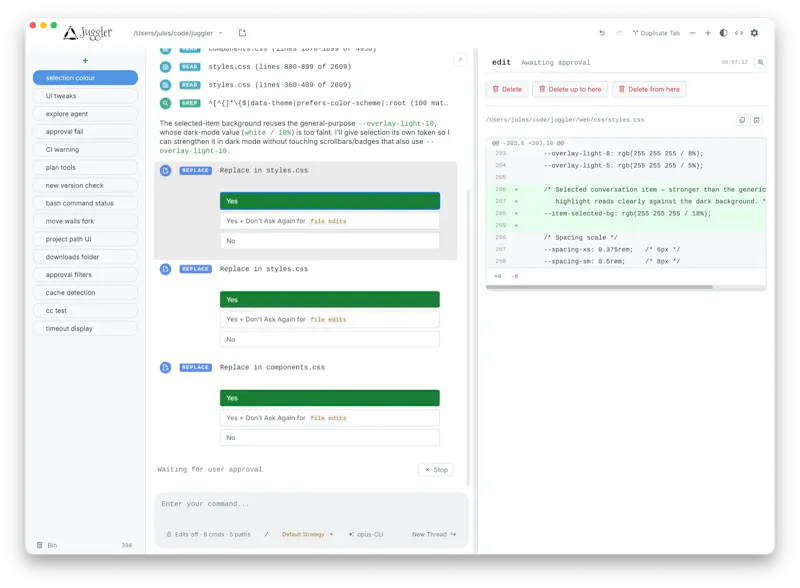
Task: Click the open-folder icon next to the project path
Action: (x=242, y=33)
